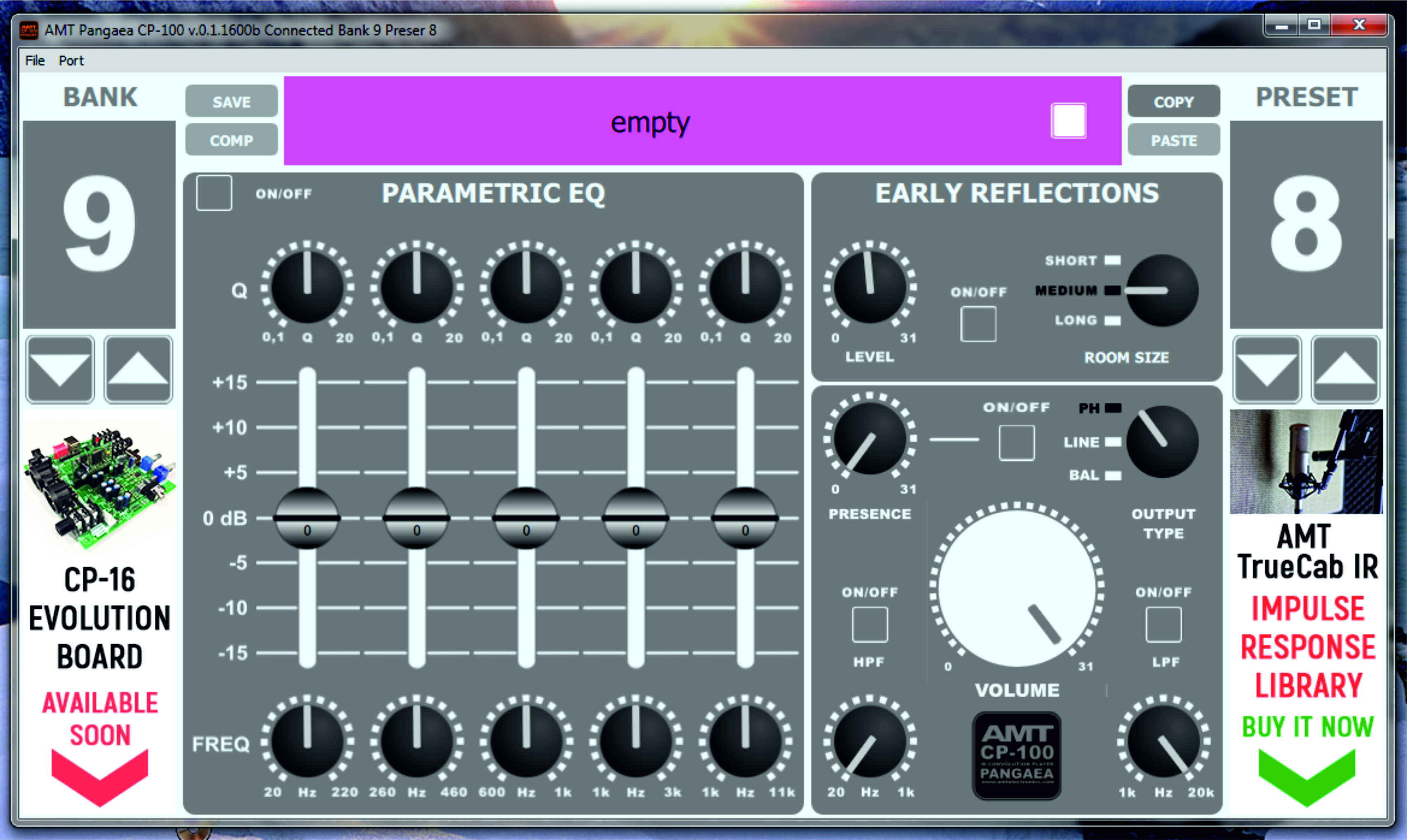Open the File menu
The width and height of the screenshot is (1407, 840).
pos(35,60)
